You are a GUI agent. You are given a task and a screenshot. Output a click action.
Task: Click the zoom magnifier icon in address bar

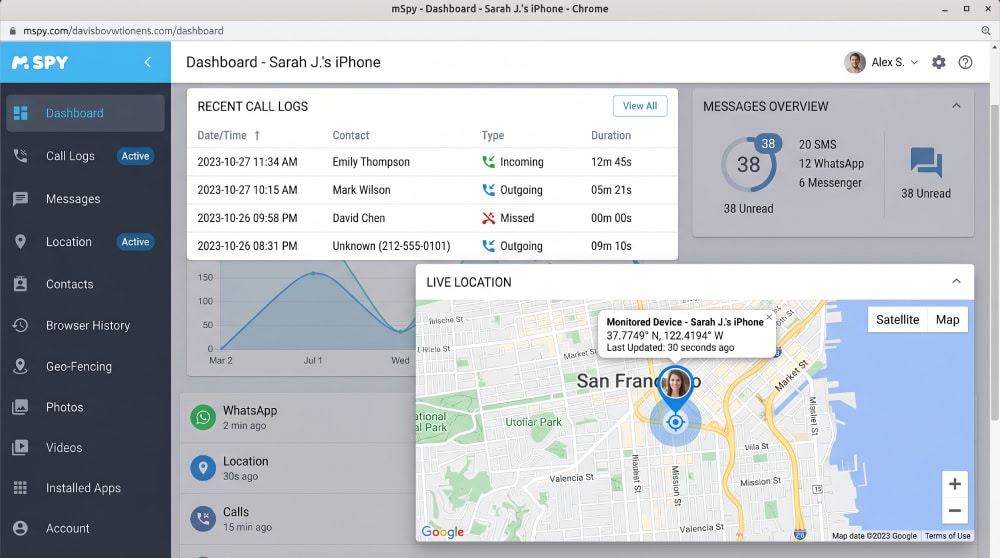pos(986,31)
